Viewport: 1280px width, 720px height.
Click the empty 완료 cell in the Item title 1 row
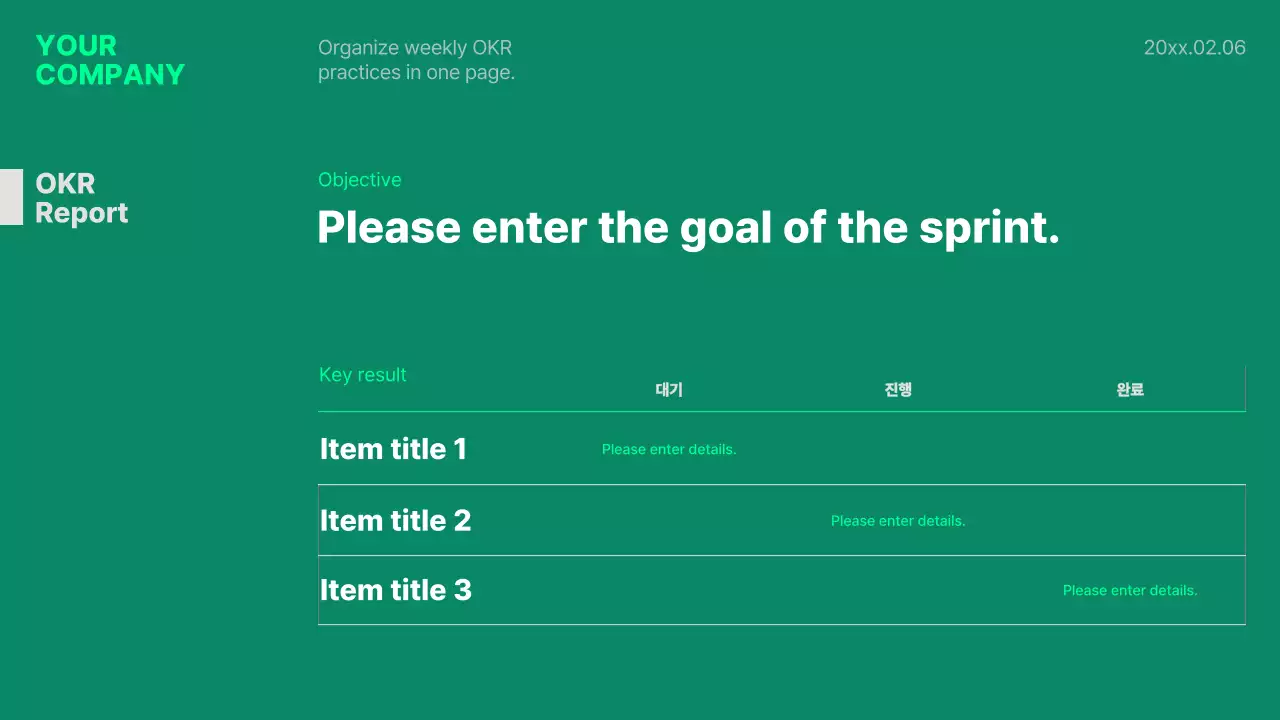pos(1130,449)
